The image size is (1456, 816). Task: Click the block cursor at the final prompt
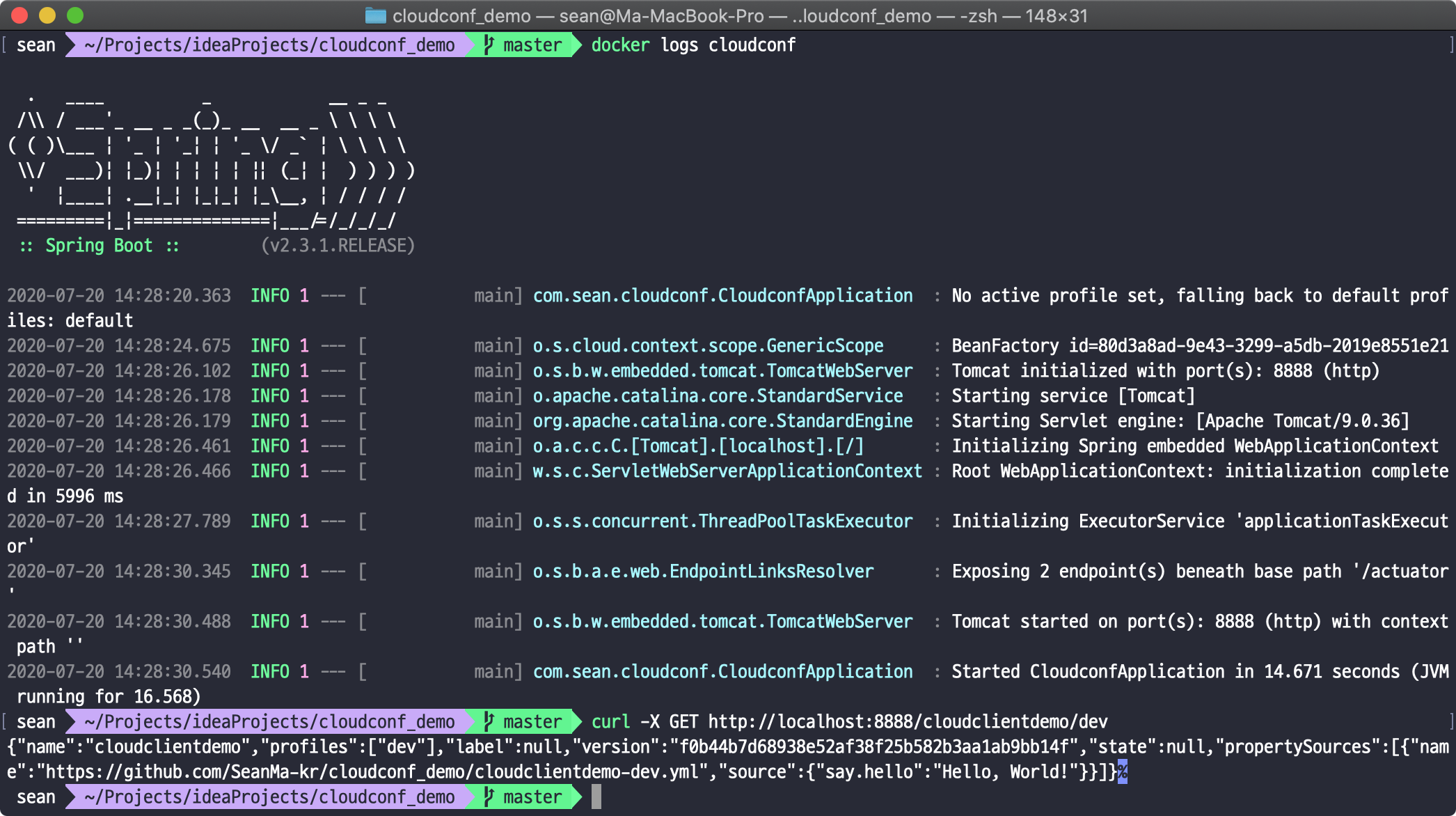point(596,797)
